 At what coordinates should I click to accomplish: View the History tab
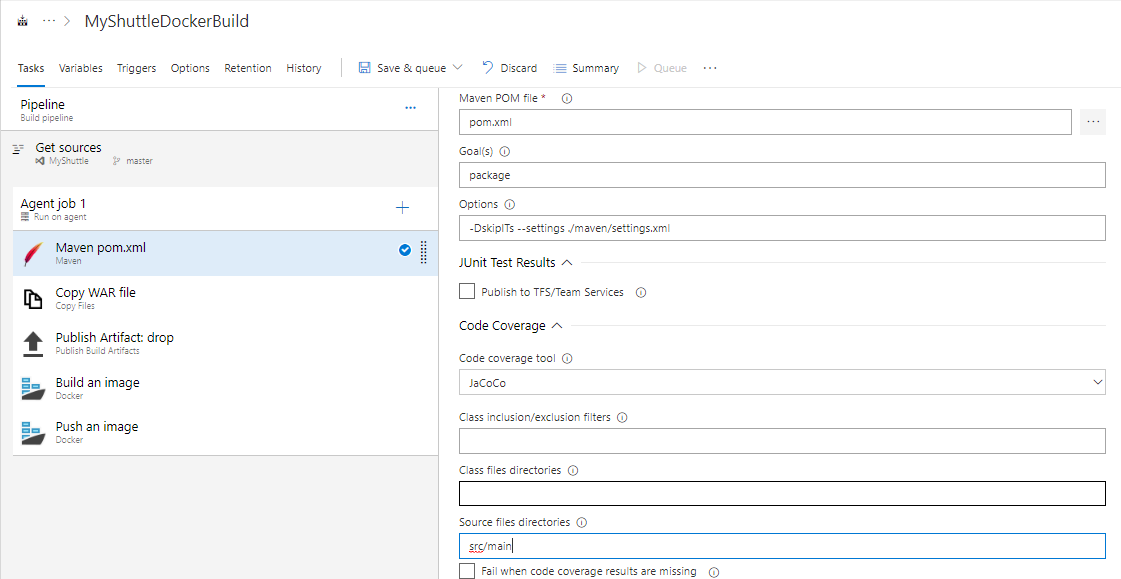[304, 68]
